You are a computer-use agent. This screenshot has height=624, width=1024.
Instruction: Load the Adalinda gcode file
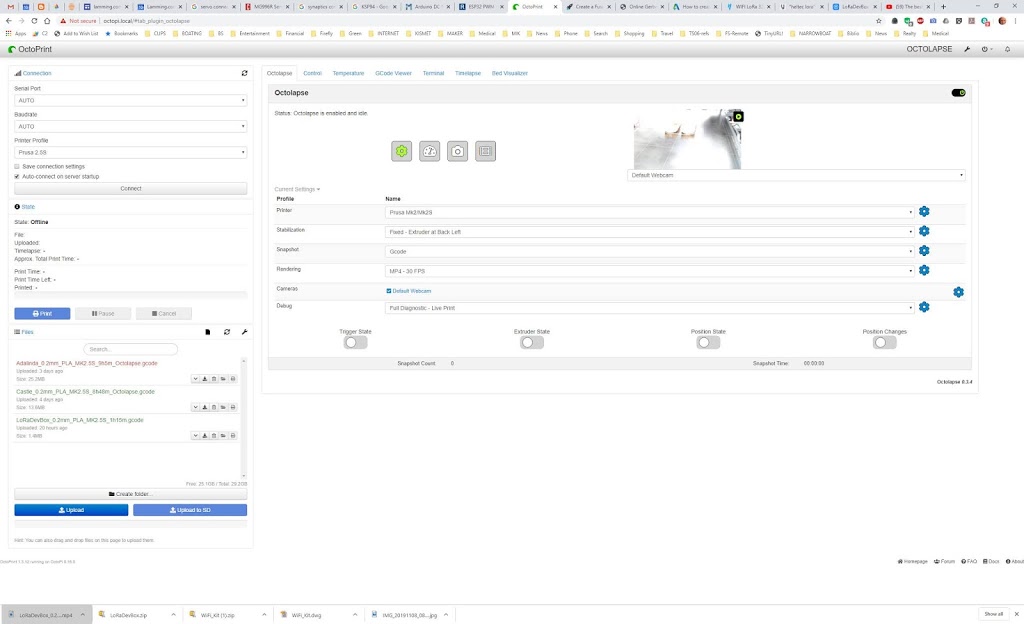223,379
